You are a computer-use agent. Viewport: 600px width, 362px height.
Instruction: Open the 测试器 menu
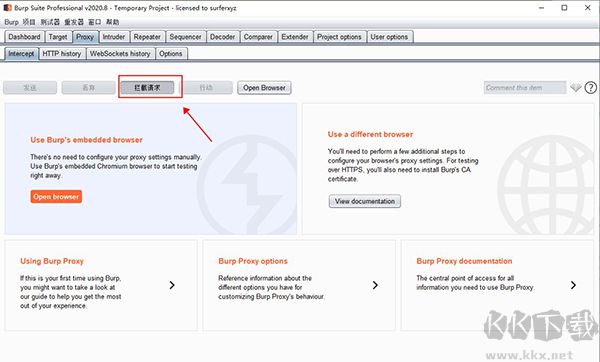click(50, 22)
